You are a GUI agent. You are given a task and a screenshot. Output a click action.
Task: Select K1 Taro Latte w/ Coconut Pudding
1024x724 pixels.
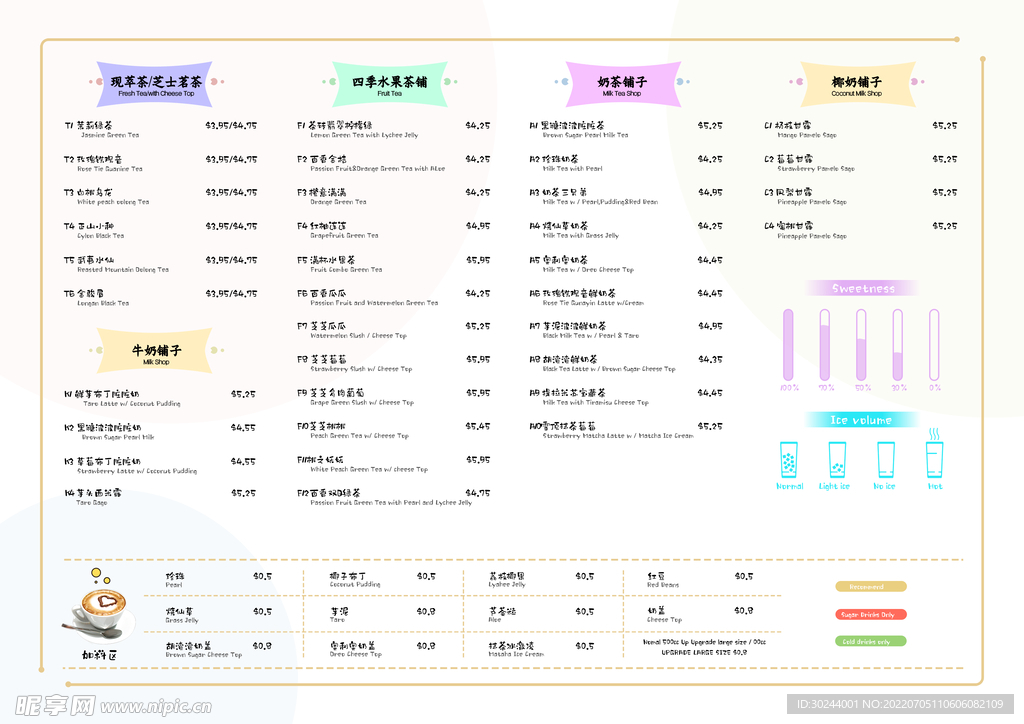coord(160,398)
